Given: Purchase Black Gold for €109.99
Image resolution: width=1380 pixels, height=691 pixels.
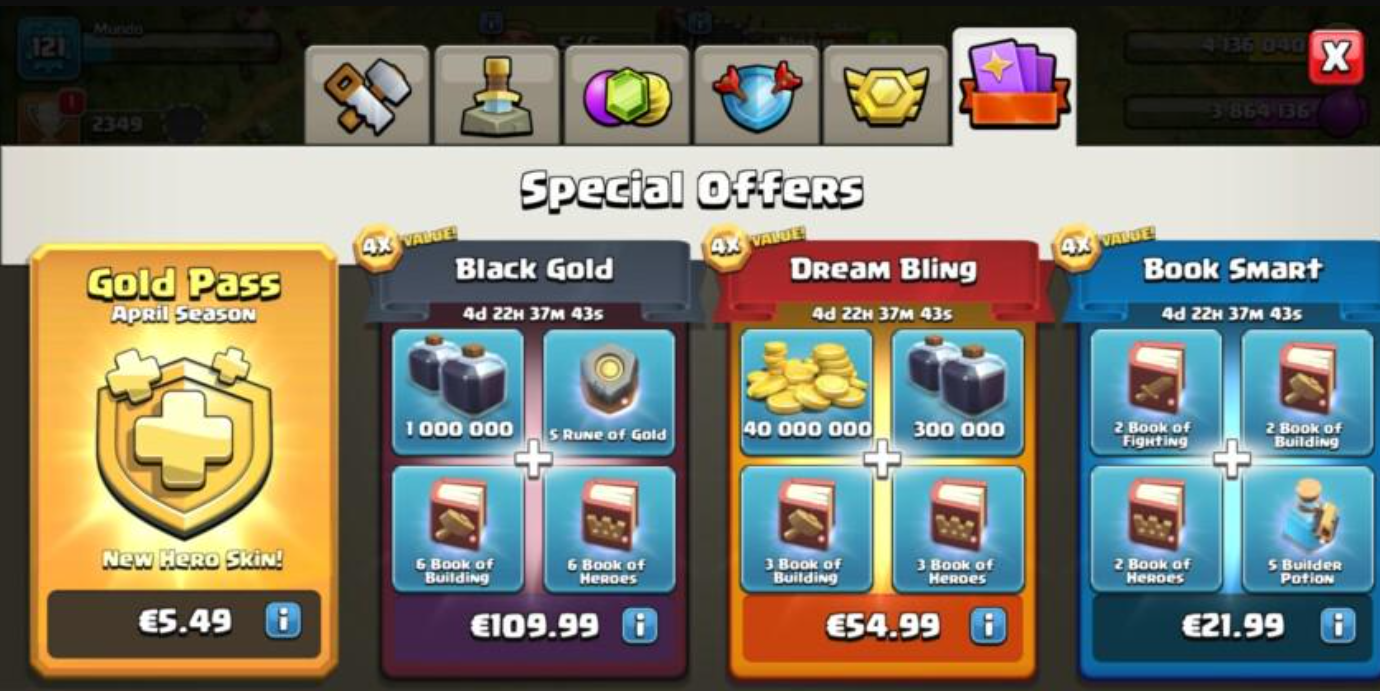Looking at the screenshot, I should pyautogui.click(x=535, y=627).
